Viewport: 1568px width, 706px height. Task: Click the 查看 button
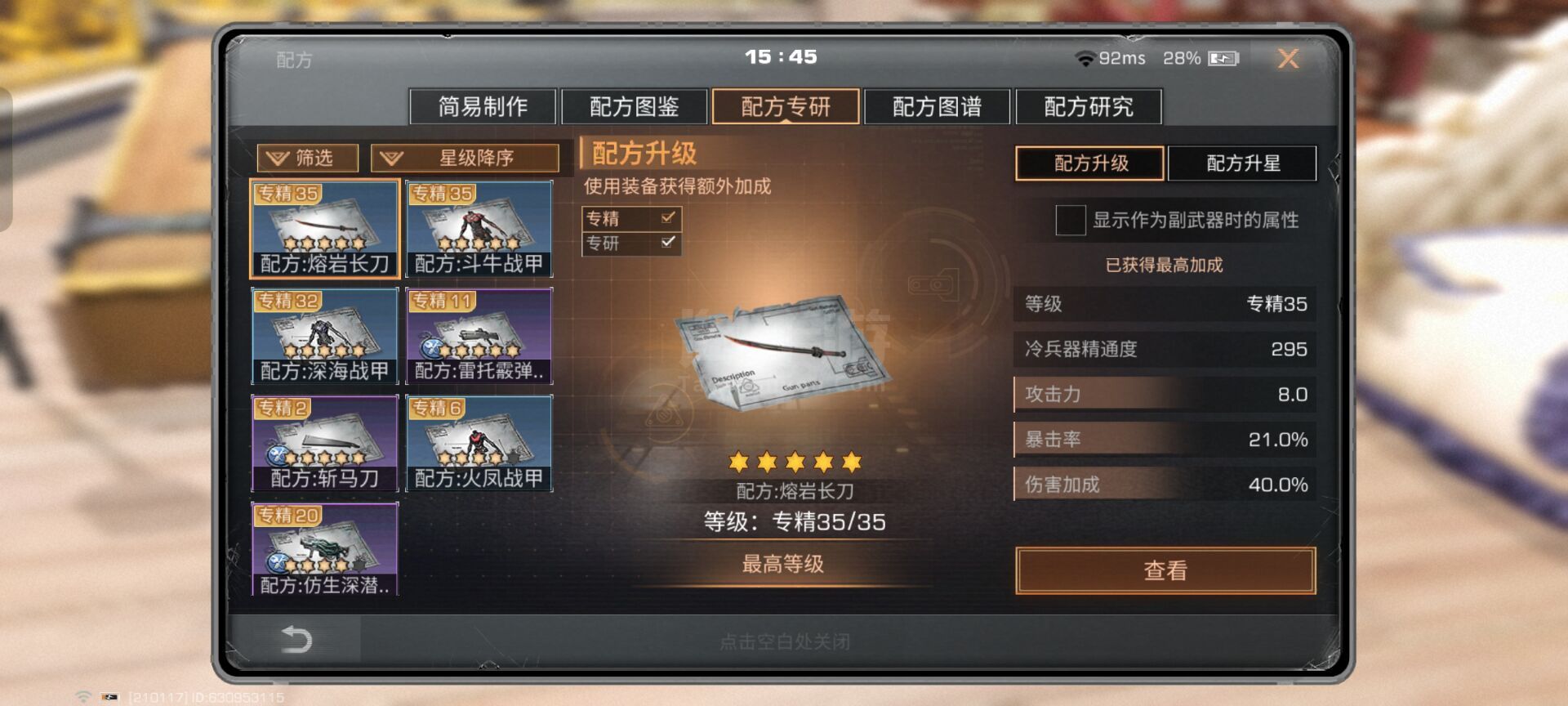point(1165,570)
